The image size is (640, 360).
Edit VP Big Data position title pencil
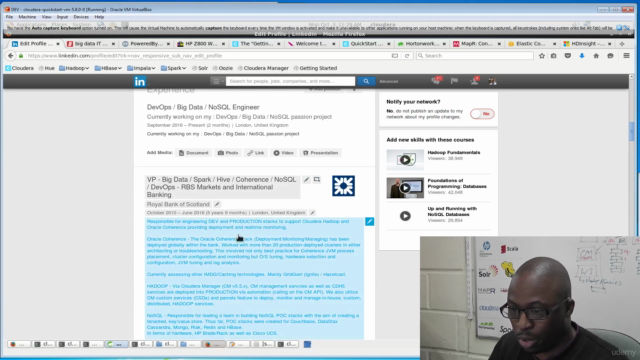[x=307, y=180]
